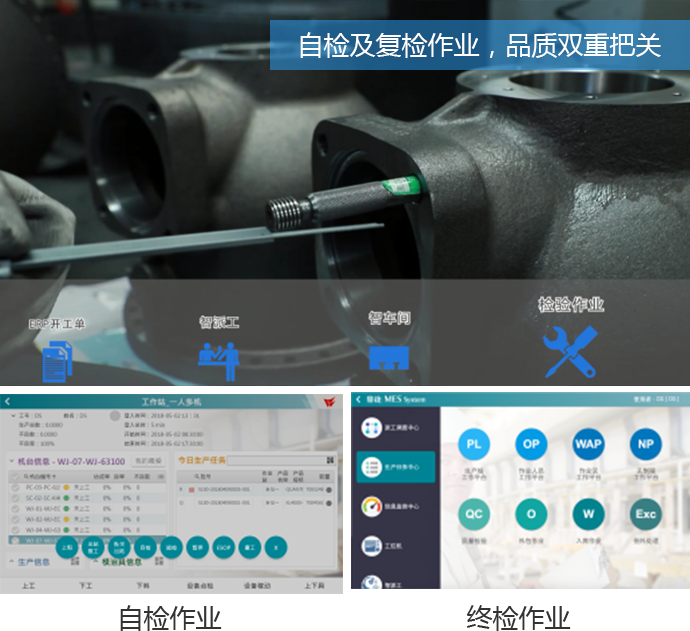Click the QC quality inspection tile
This screenshot has width=690, height=631.
coord(474,514)
